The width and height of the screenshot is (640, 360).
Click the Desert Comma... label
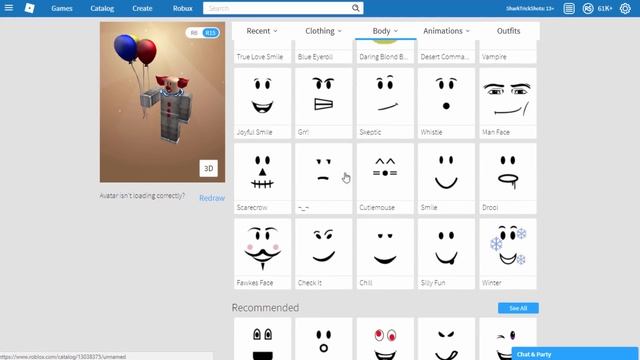tap(444, 57)
